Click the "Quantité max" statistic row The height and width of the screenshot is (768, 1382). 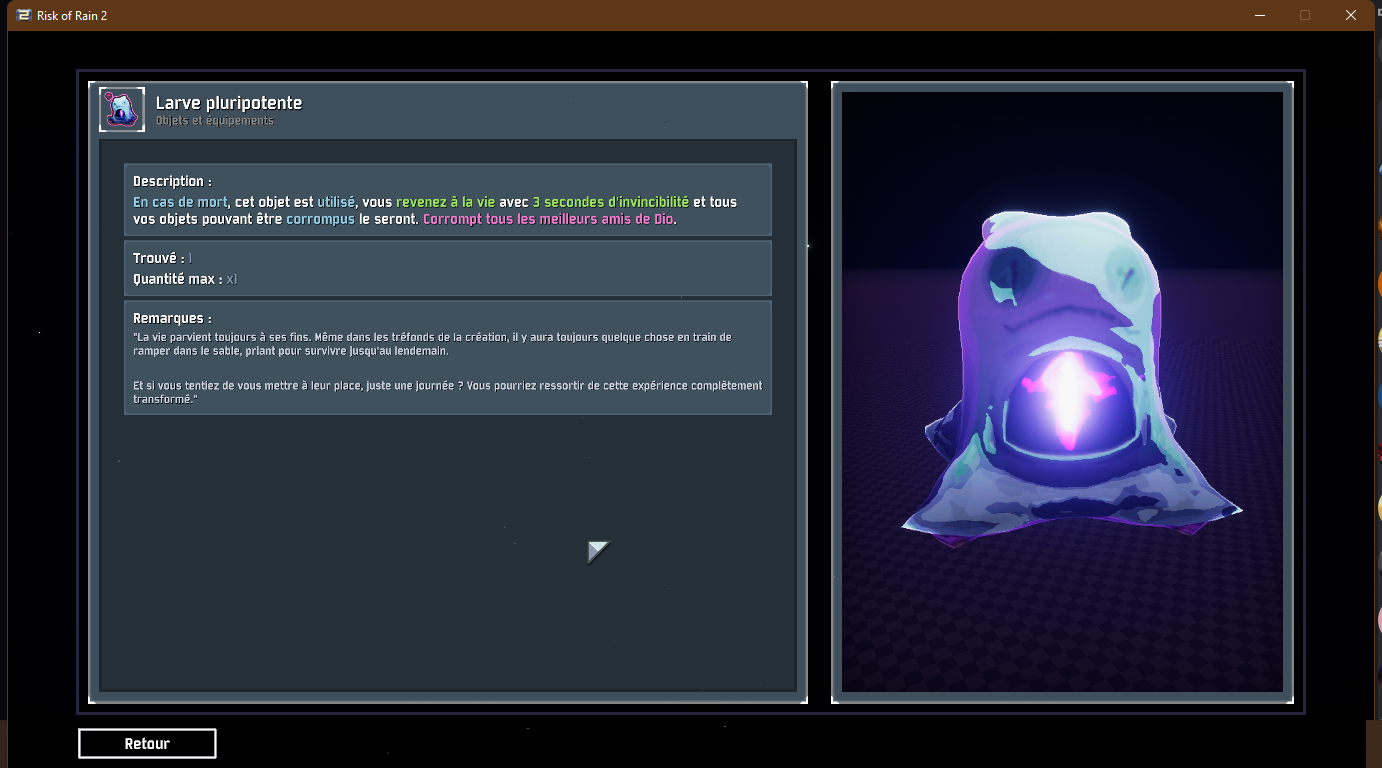tap(184, 279)
